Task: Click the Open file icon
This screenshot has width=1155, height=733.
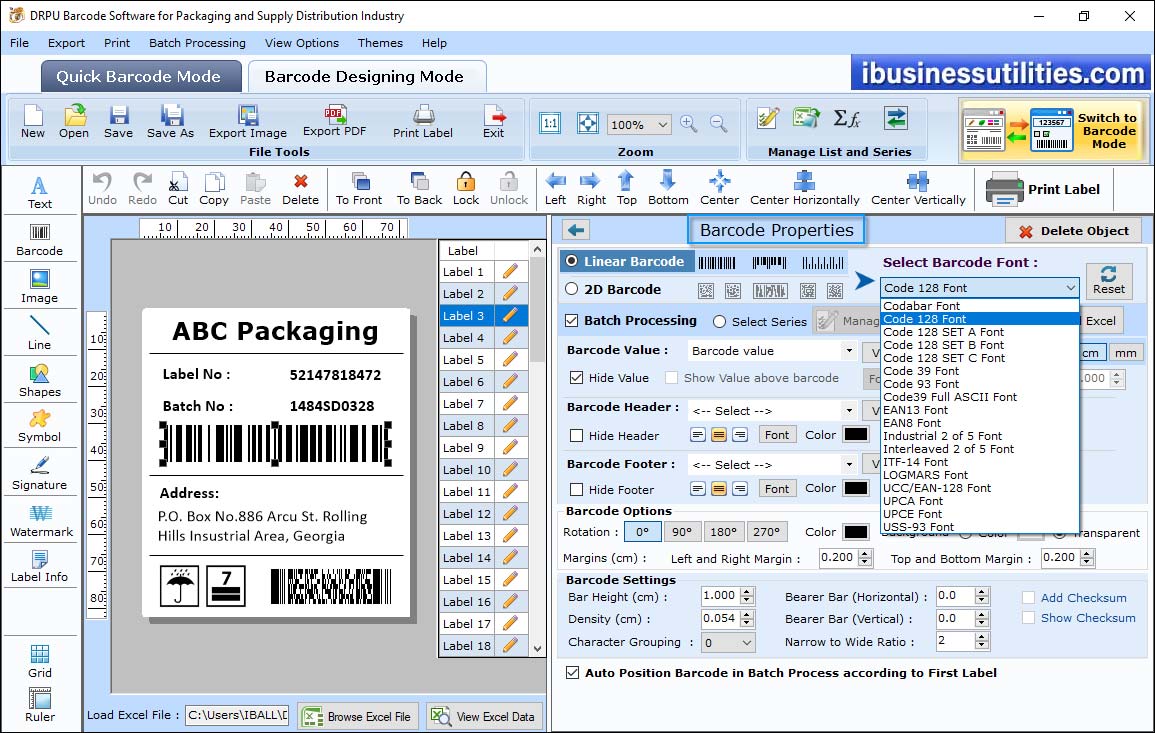Action: pyautogui.click(x=74, y=122)
